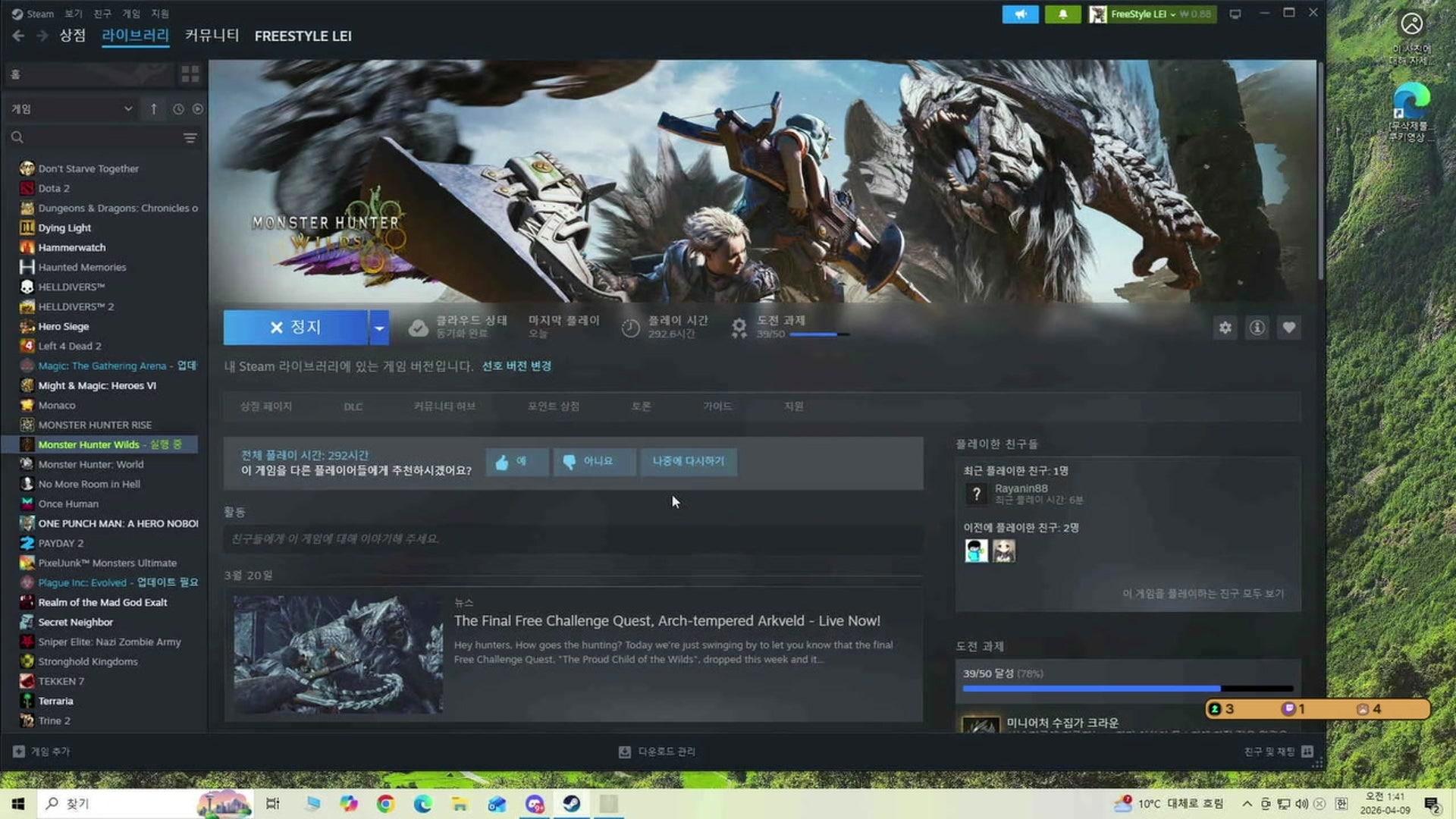Open the 보기 menu
This screenshot has width=1456, height=819.
[x=73, y=14]
